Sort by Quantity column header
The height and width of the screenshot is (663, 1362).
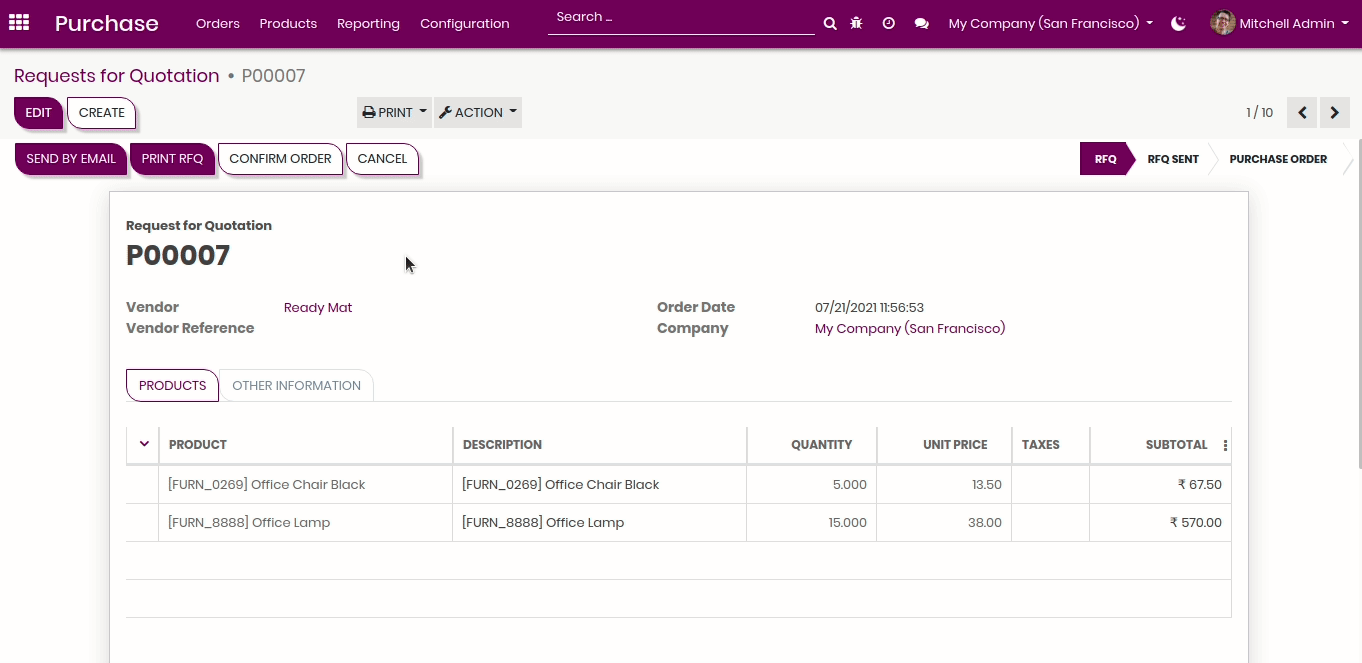[x=811, y=445]
